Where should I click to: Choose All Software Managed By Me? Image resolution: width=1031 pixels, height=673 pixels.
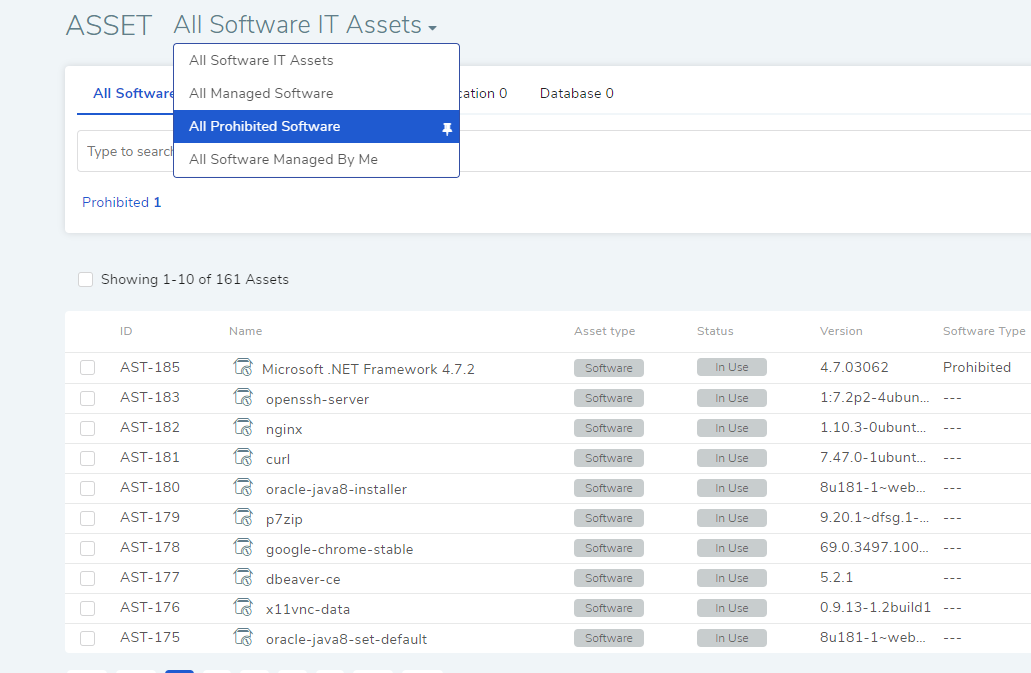[x=316, y=159]
